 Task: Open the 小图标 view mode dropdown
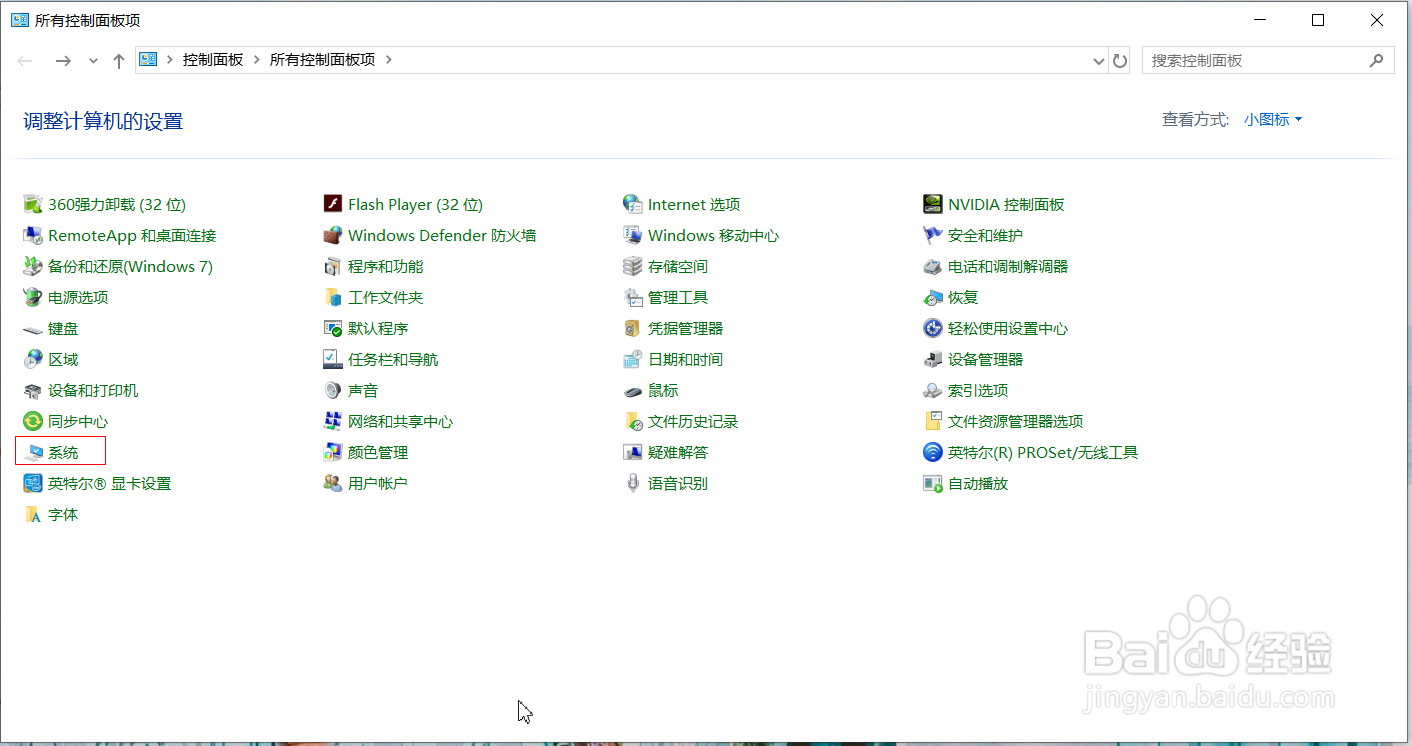[1273, 119]
